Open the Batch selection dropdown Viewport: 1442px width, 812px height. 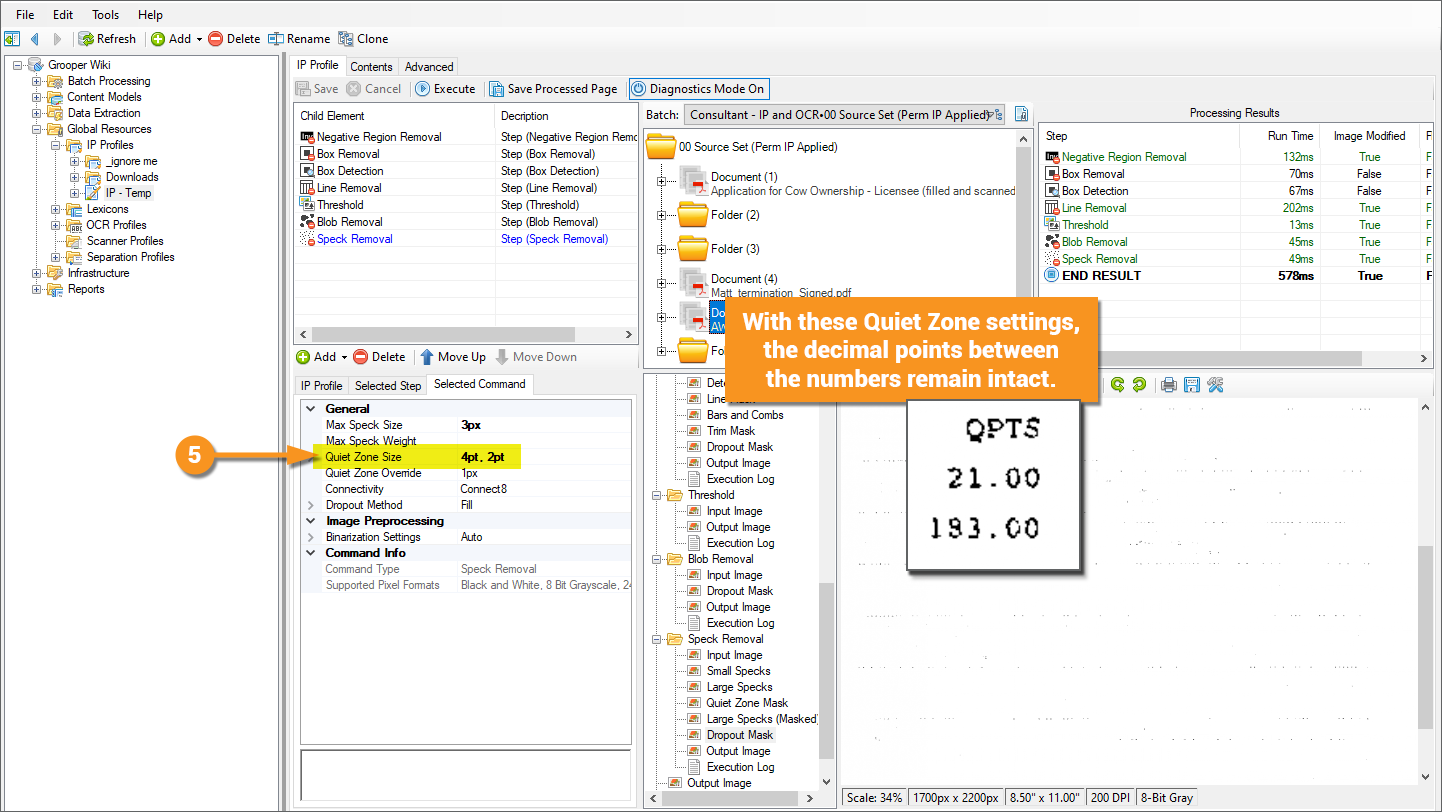pyautogui.click(x=994, y=115)
